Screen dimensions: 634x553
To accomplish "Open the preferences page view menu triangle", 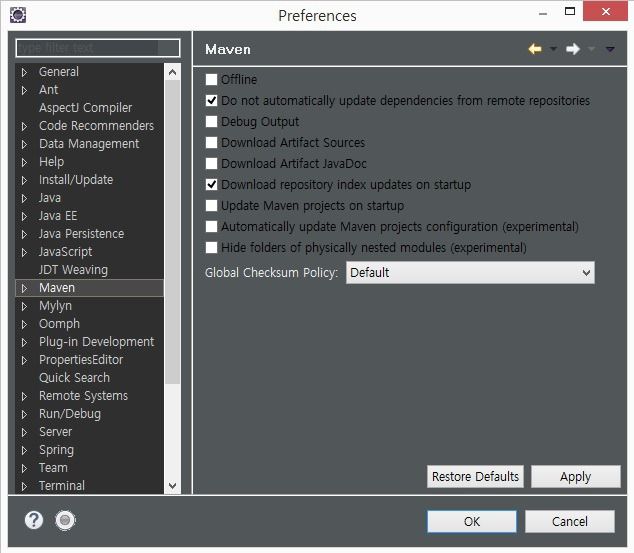I will pos(610,49).
